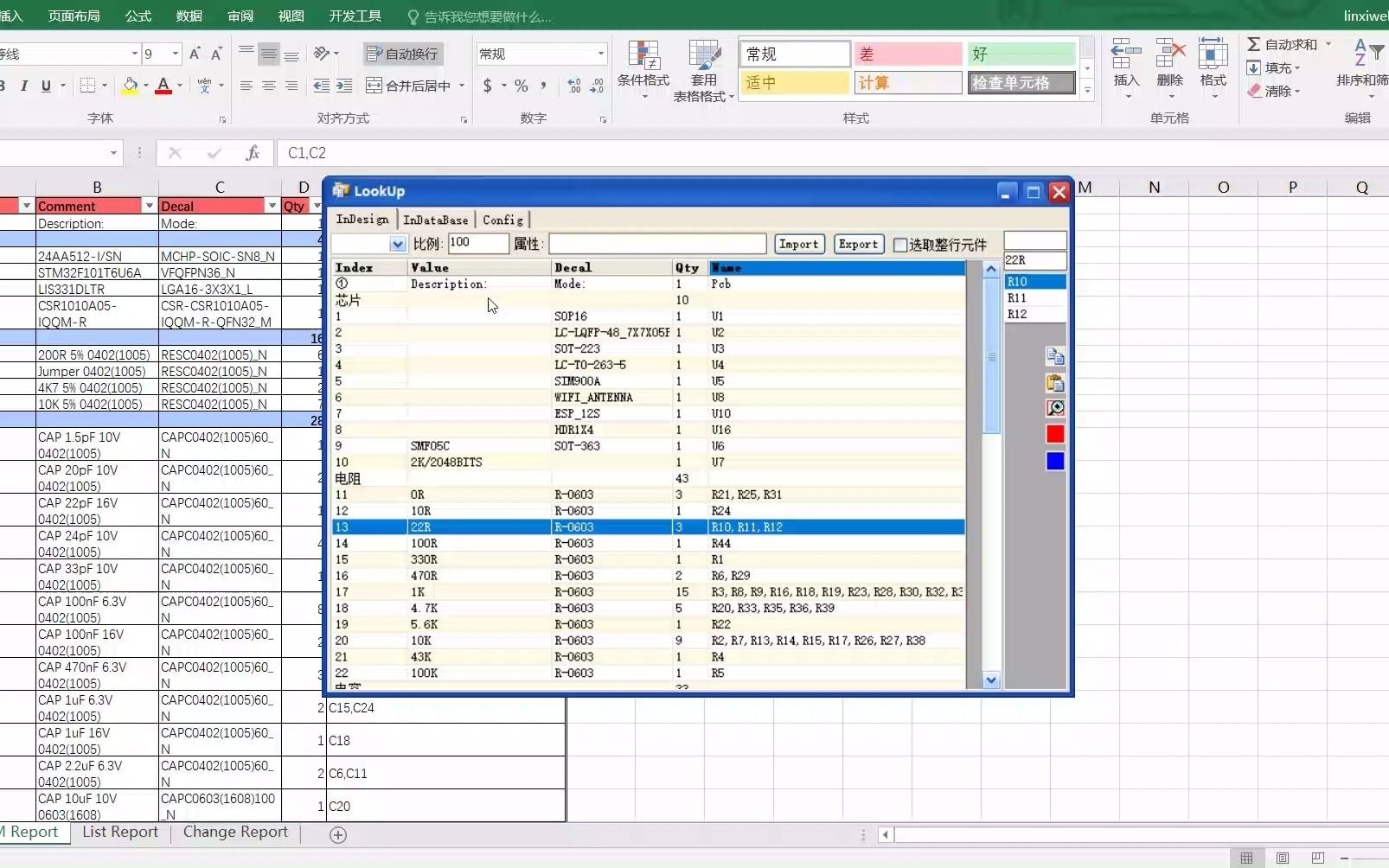Click the insert function fx icon

point(253,153)
